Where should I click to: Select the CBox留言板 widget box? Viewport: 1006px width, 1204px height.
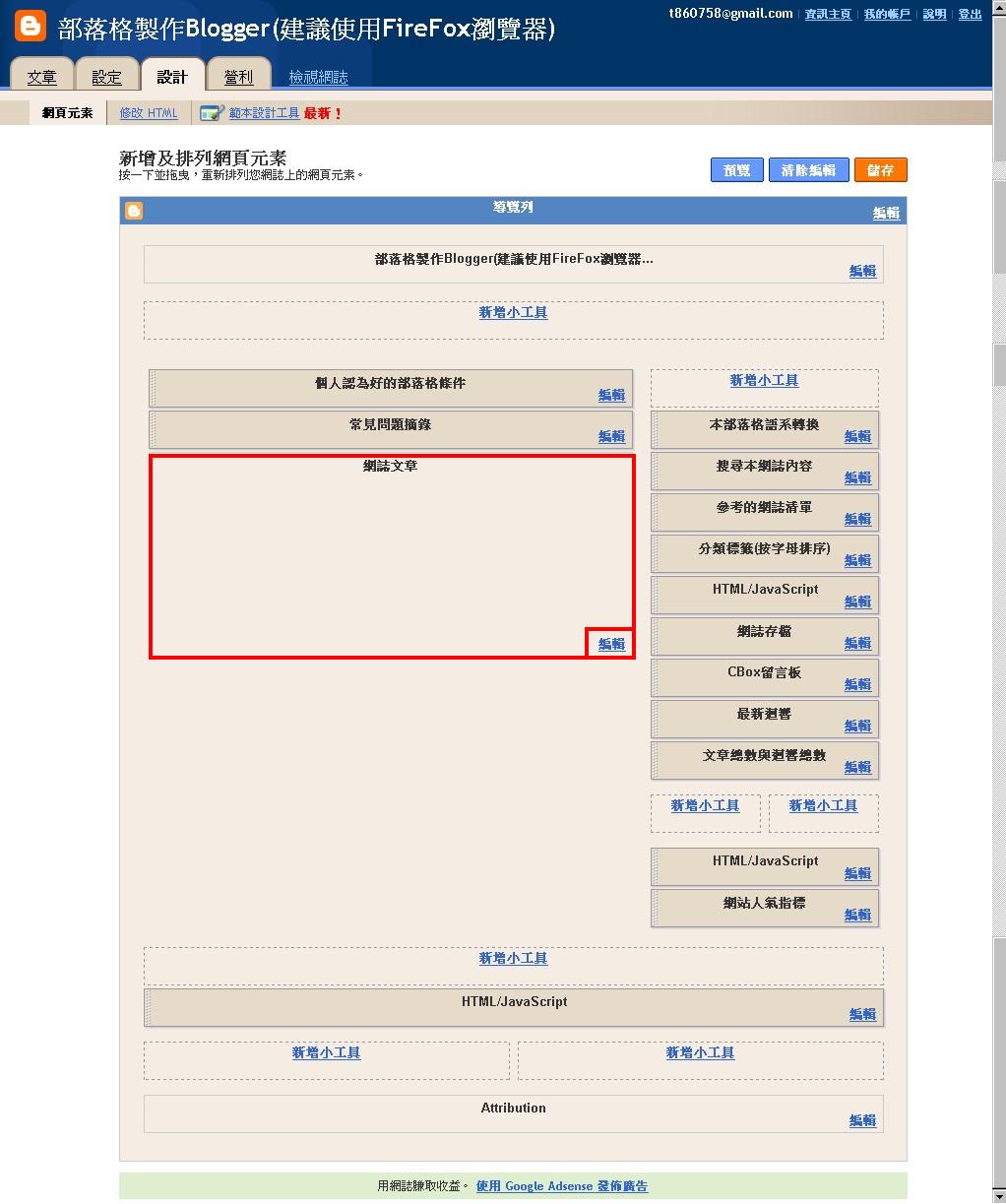765,678
